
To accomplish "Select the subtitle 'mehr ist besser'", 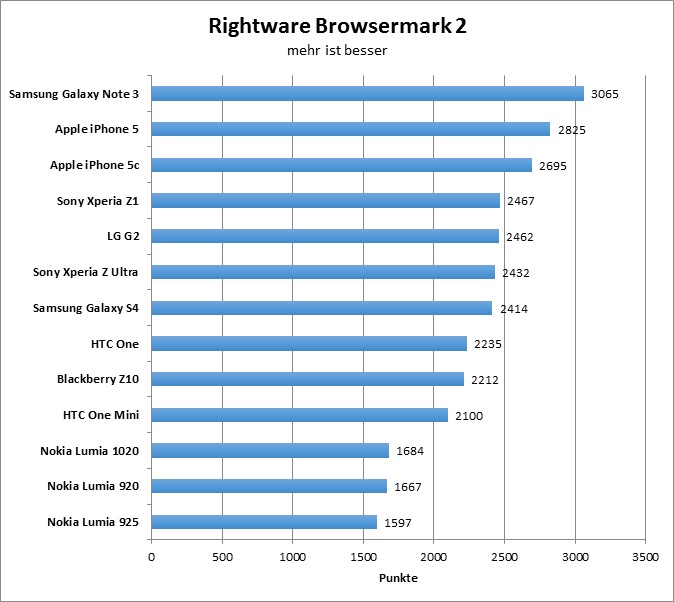I will [x=337, y=50].
